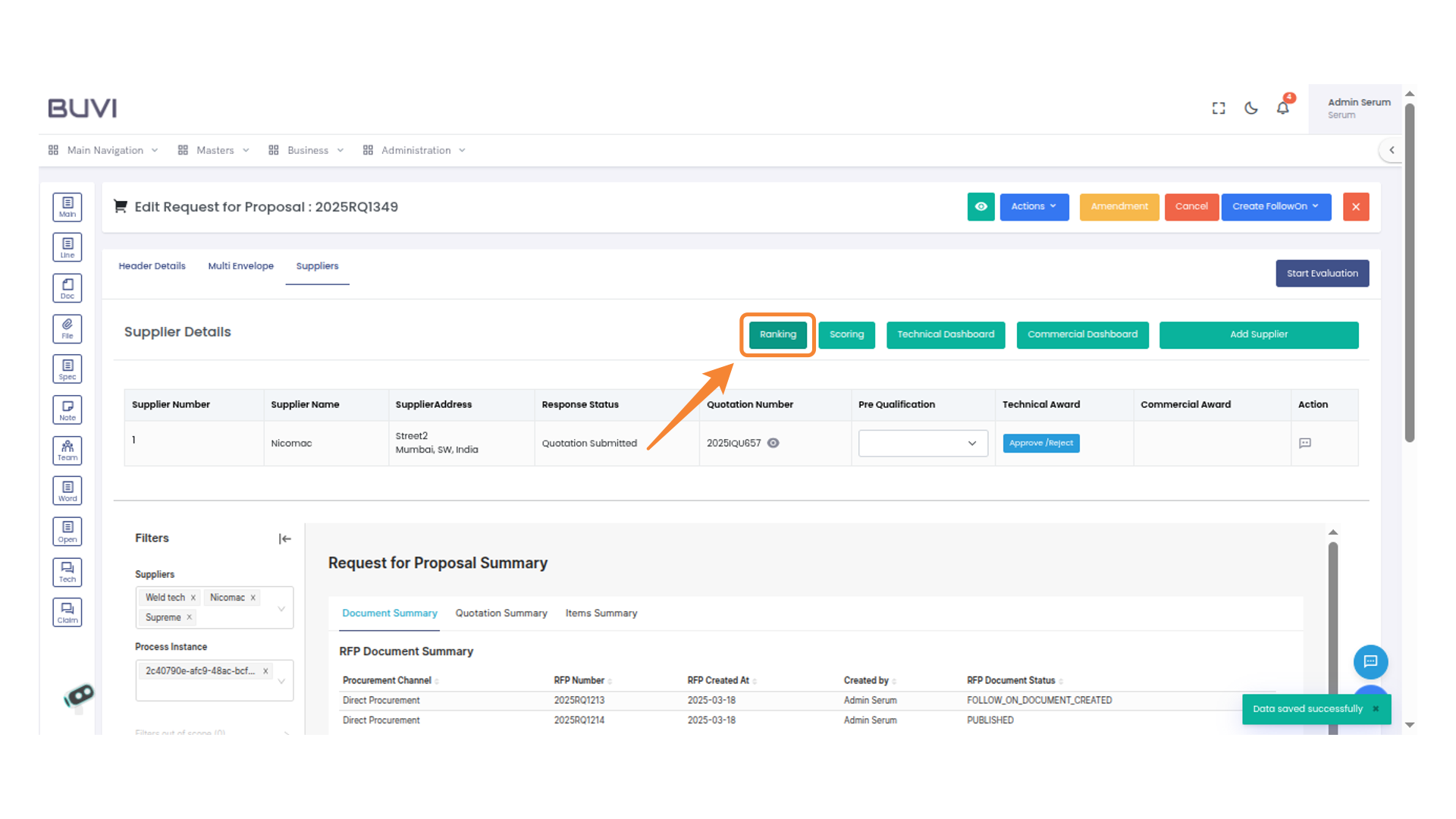Remove Weld tech supplier filter chip

pos(193,598)
